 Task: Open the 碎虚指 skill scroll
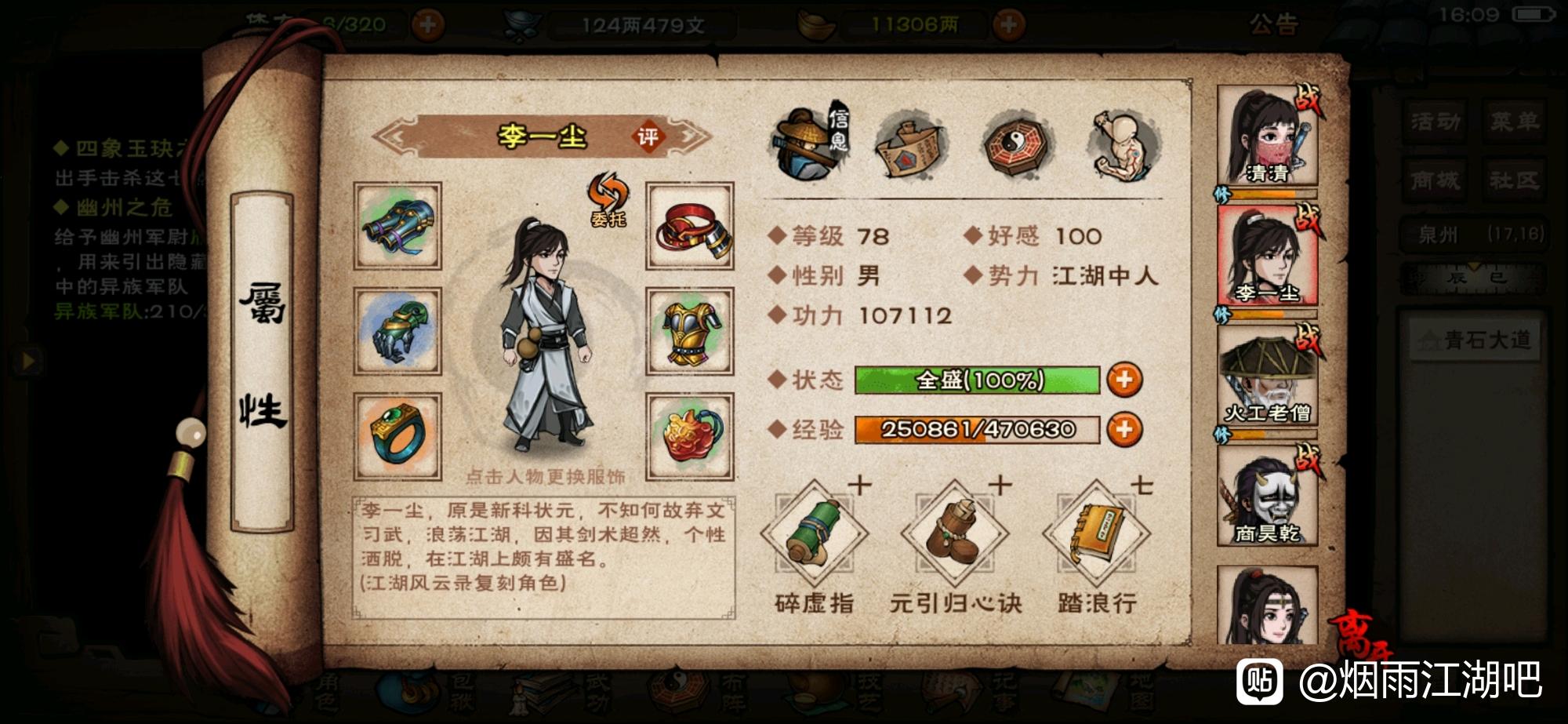tap(815, 533)
